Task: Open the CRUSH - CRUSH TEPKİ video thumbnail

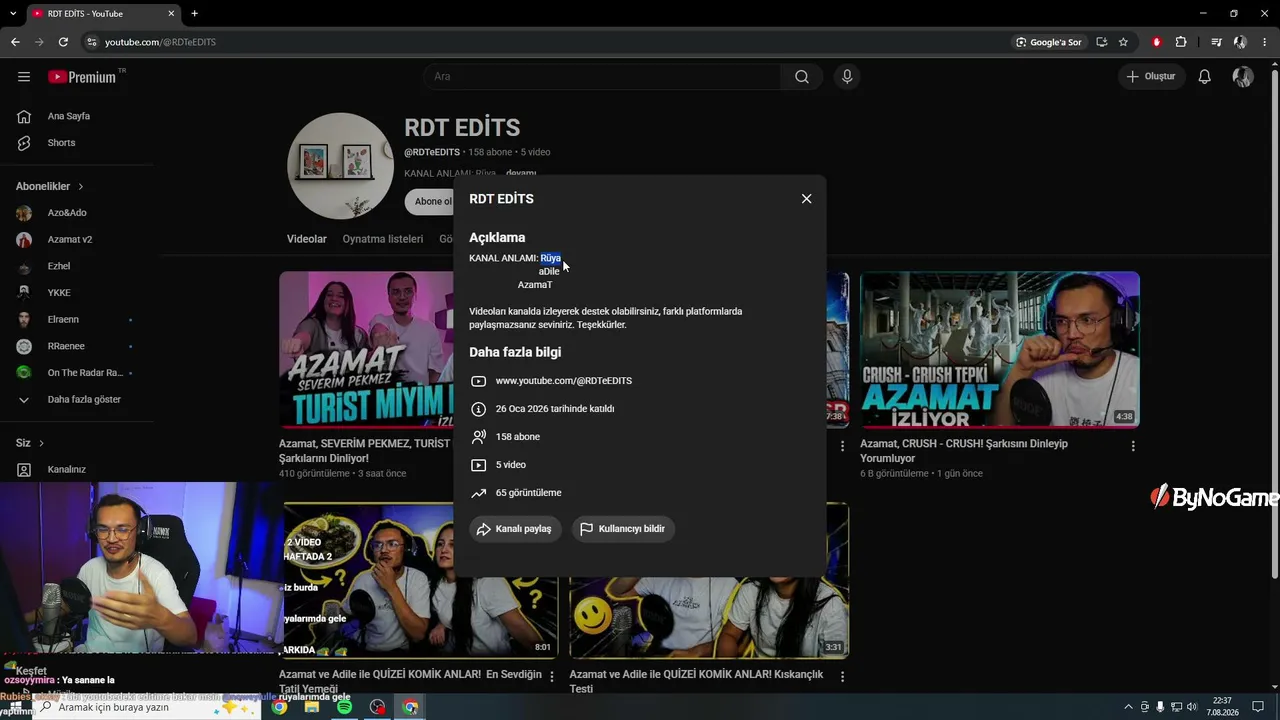Action: [1000, 349]
